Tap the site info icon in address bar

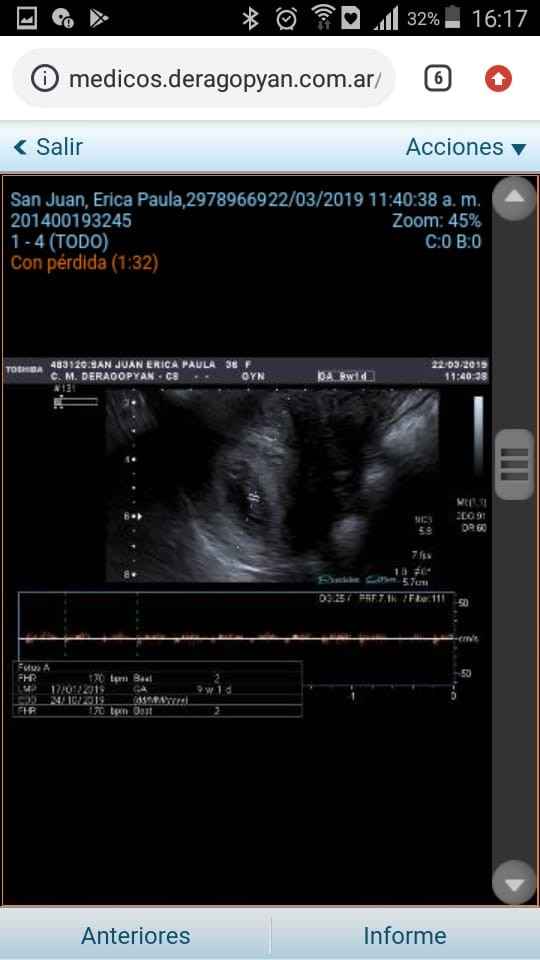tap(45, 78)
